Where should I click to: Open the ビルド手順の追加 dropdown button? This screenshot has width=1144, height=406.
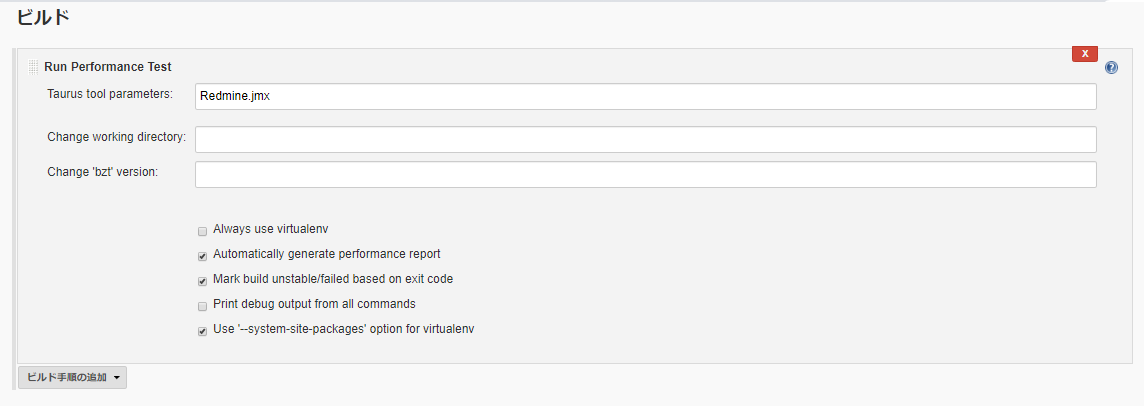click(x=66, y=377)
